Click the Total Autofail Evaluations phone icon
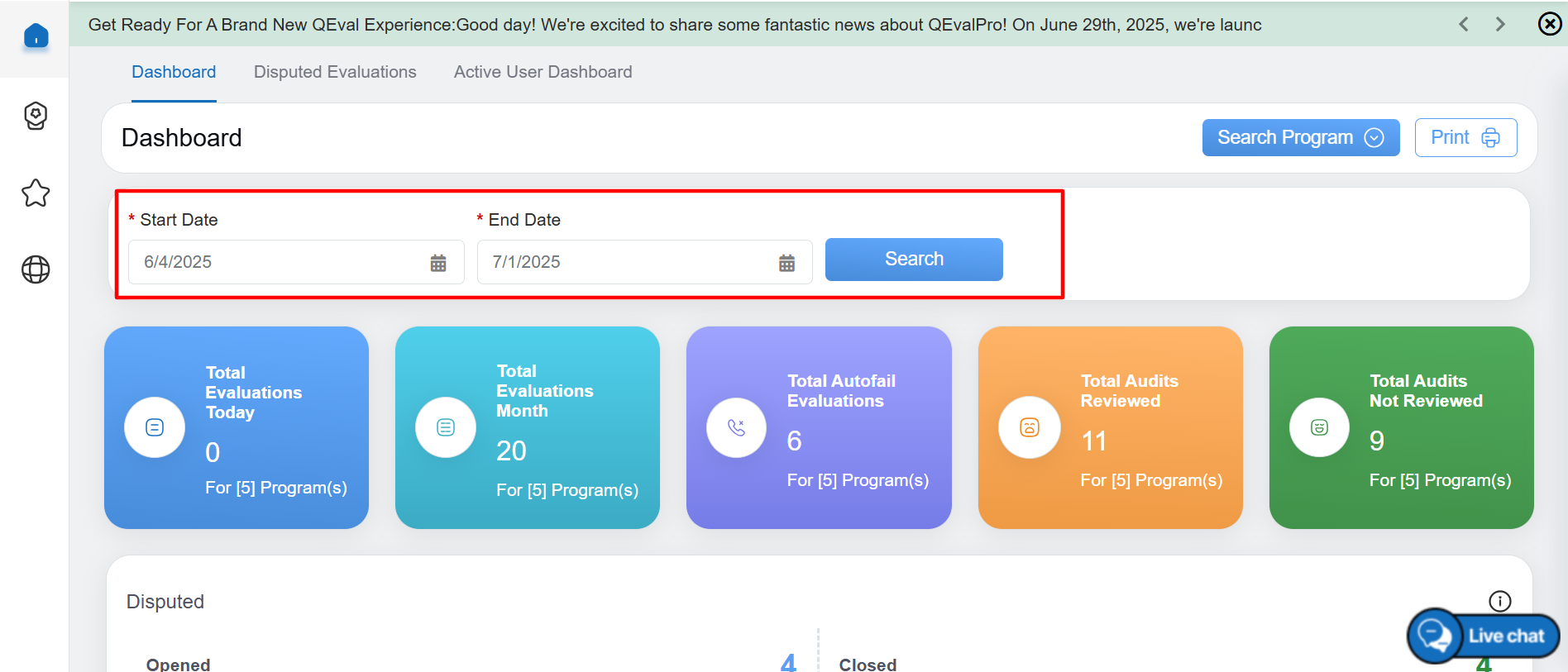Screen dimensions: 1568x672 (736, 427)
